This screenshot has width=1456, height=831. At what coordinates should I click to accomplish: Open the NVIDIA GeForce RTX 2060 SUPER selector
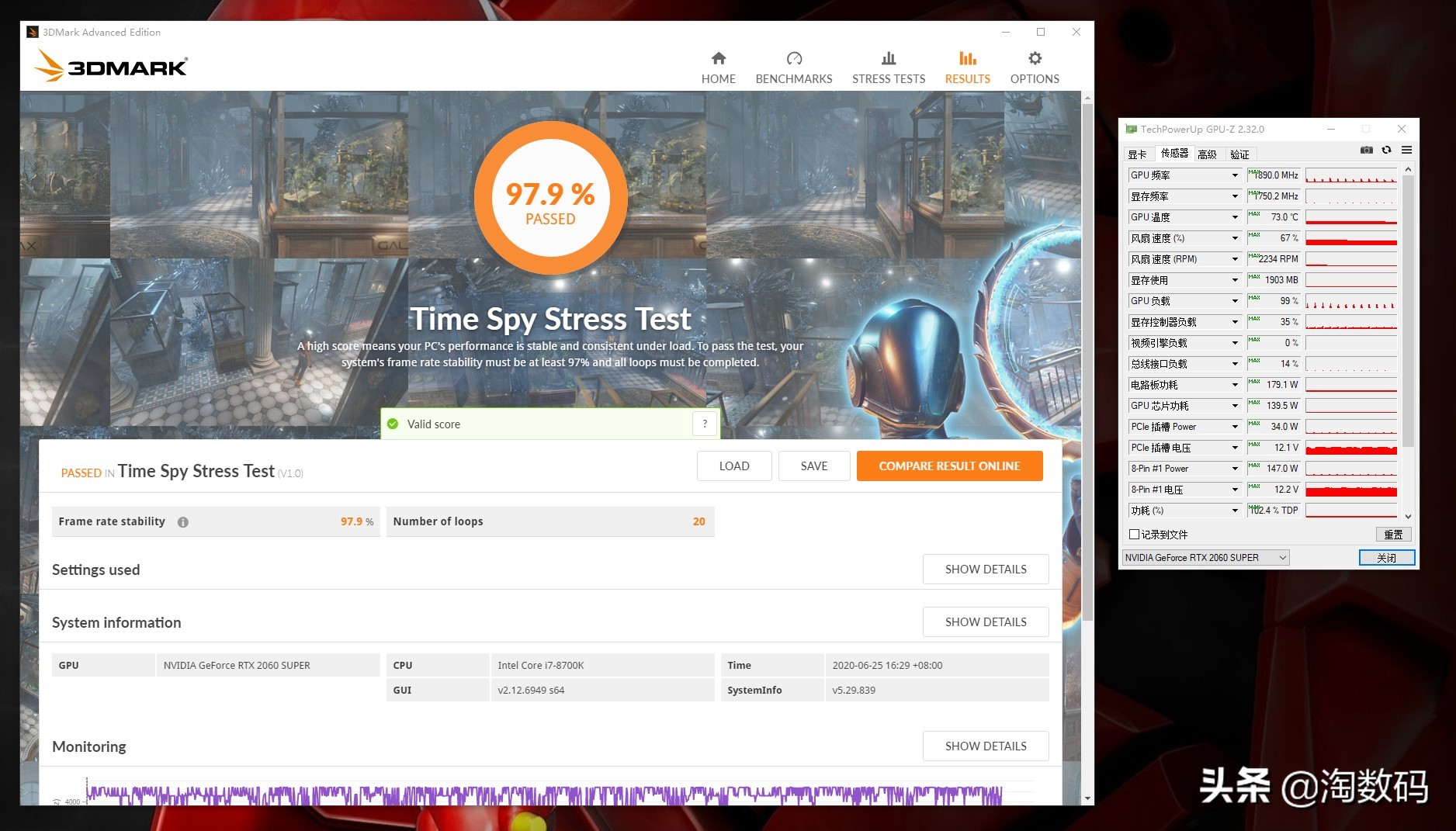pos(1205,558)
